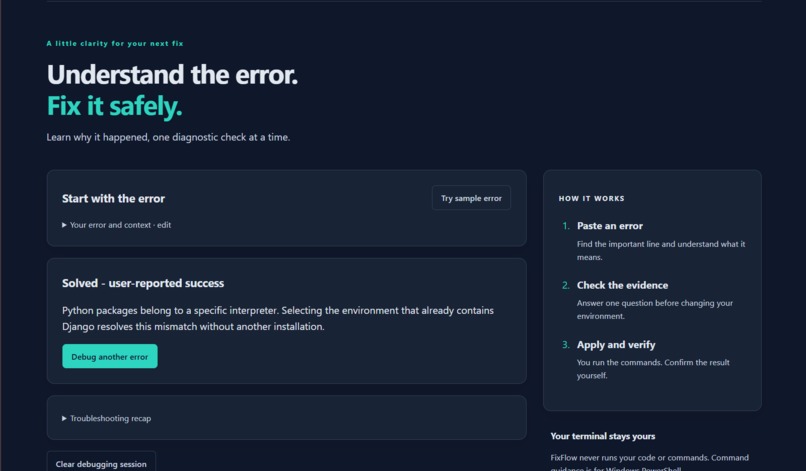806x471 pixels.
Task: Click the 'Your terminal stays yours' heading
Action: point(602,436)
